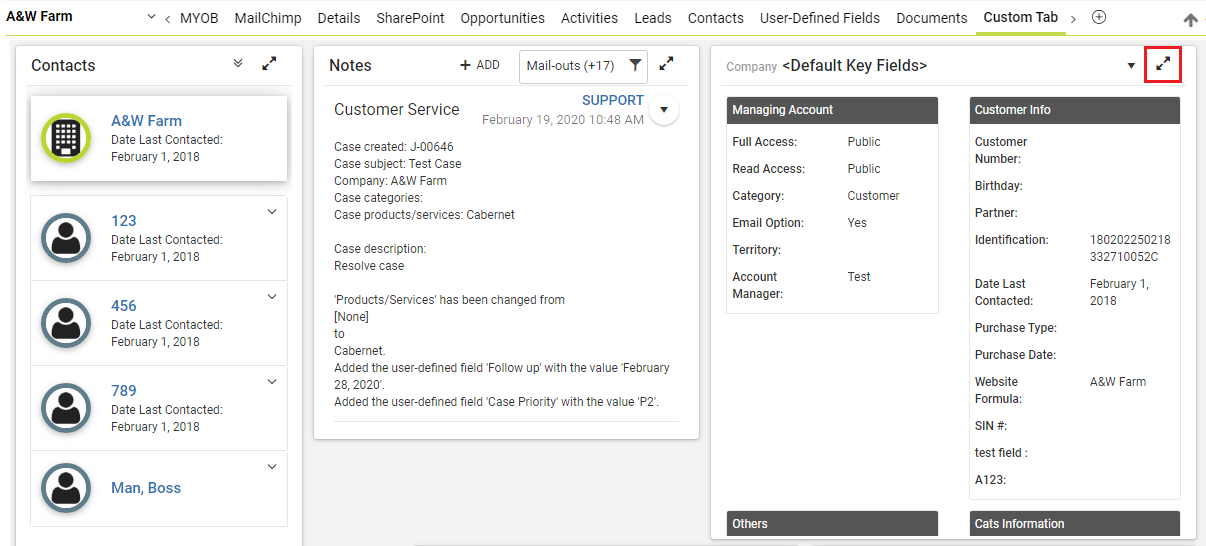Add a new tab with plus circle
Image resolution: width=1206 pixels, height=546 pixels.
pyautogui.click(x=1099, y=17)
